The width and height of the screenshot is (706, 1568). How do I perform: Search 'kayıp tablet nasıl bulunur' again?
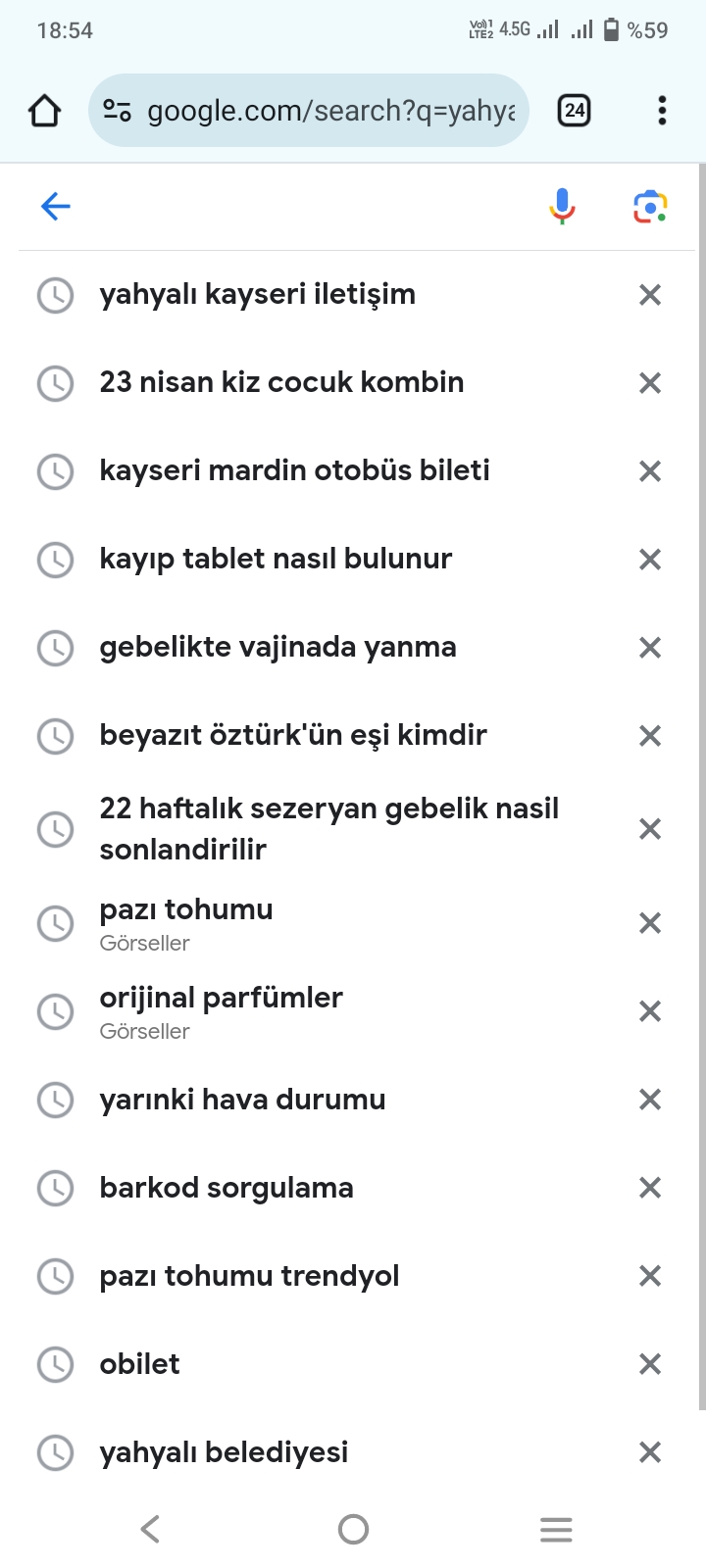[276, 559]
